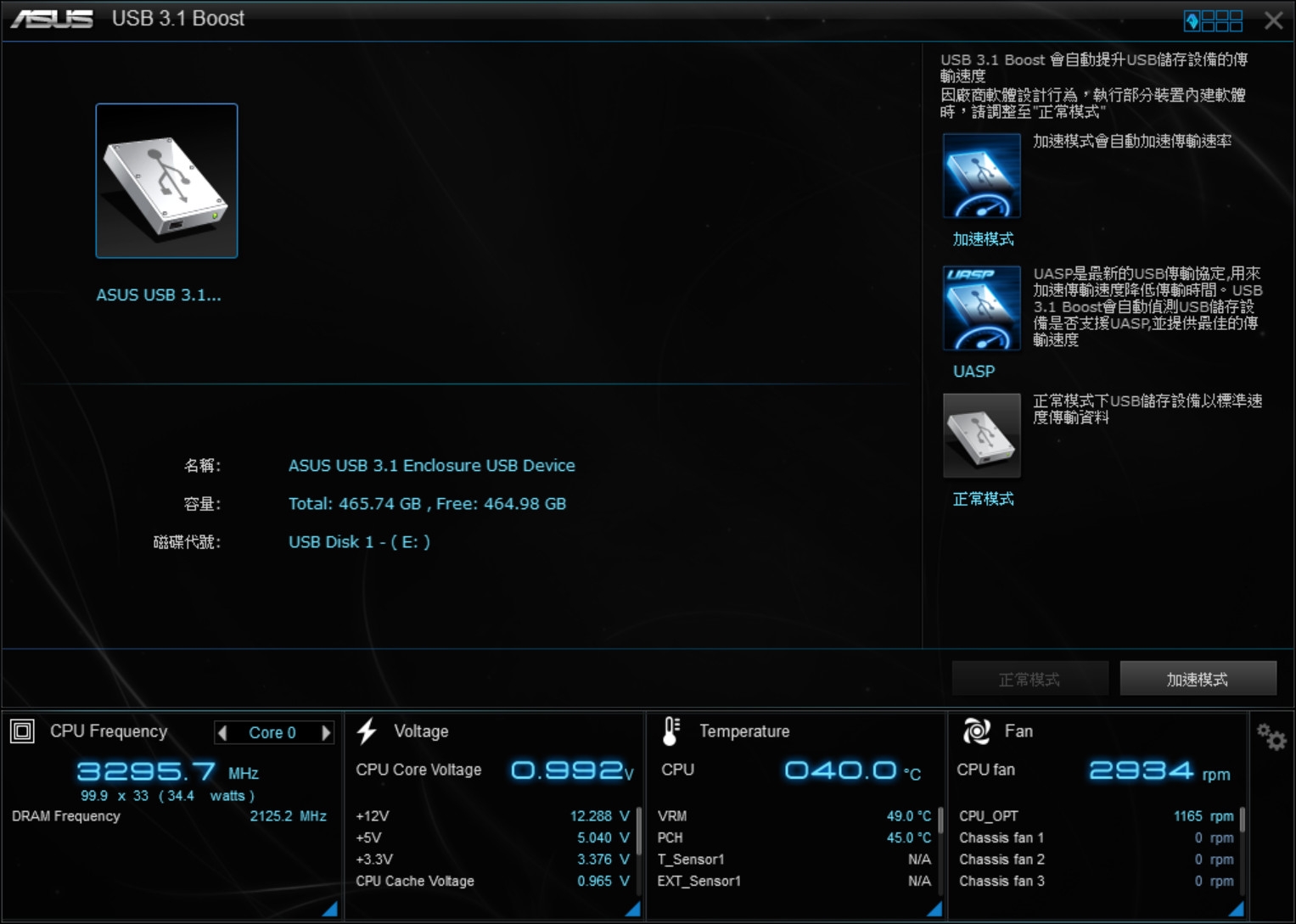Screen dimensions: 1296x924
Task: Expand the Fan panel corner triangle
Action: point(1237,909)
